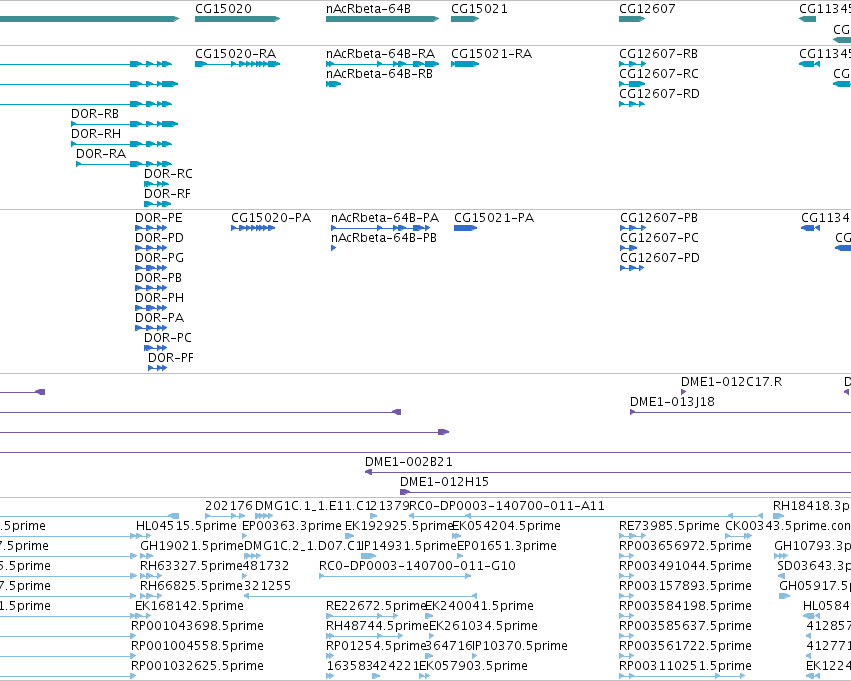Screen dimensions: 851x681
Task: Click EST RP001043698.5prime
Action: pyautogui.click(x=197, y=626)
